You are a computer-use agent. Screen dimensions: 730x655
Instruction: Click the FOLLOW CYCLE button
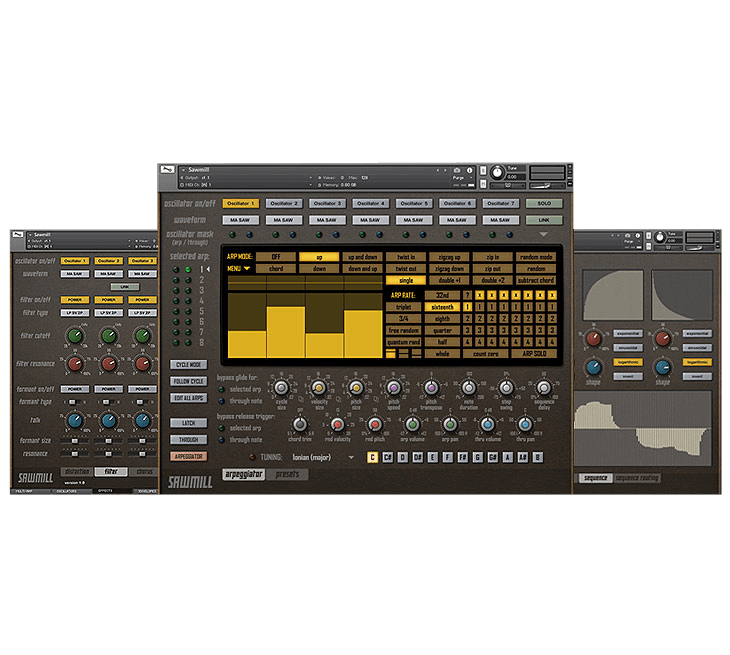189,381
